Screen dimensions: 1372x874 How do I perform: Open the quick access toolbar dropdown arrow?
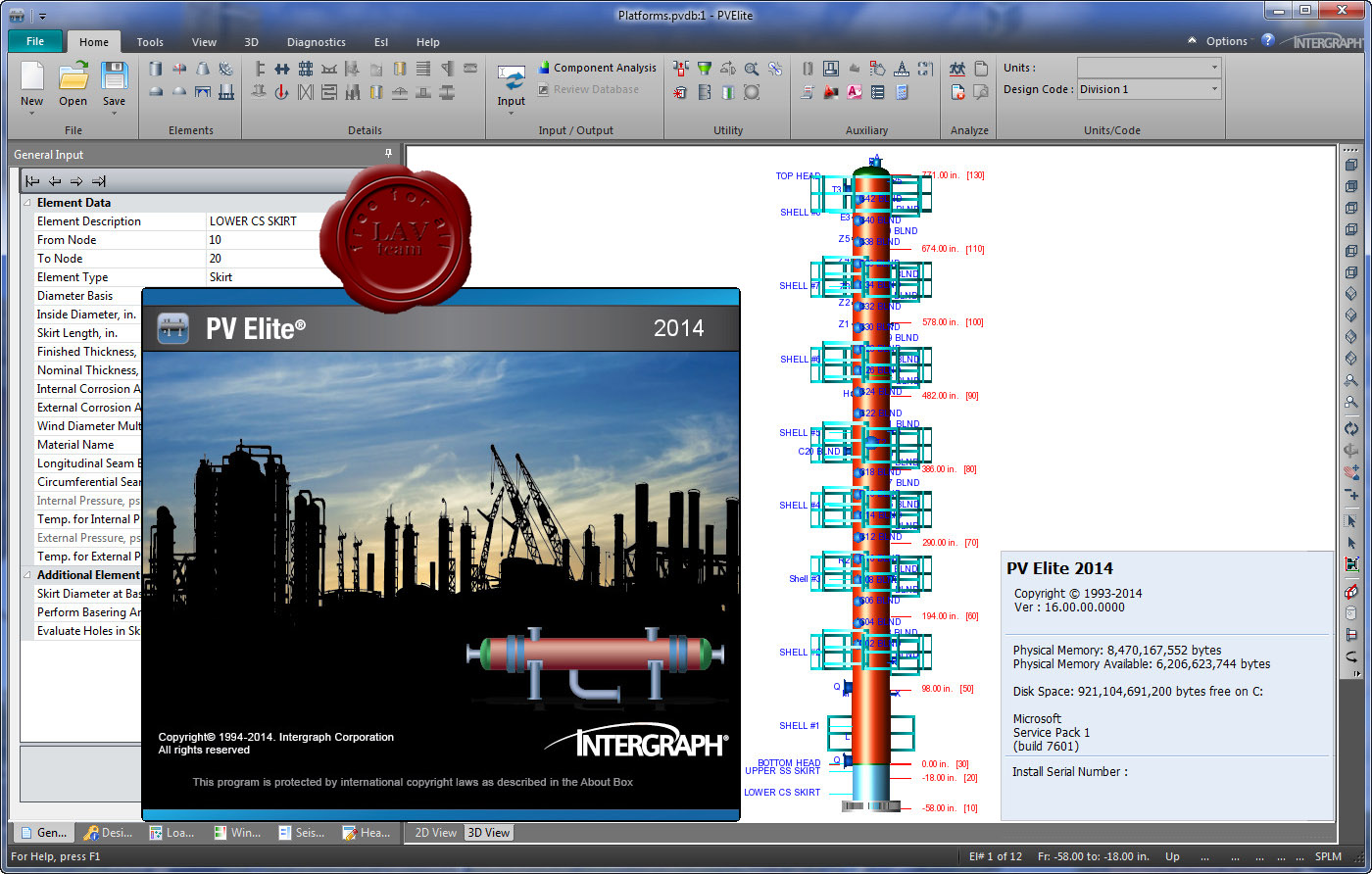pyautogui.click(x=43, y=16)
